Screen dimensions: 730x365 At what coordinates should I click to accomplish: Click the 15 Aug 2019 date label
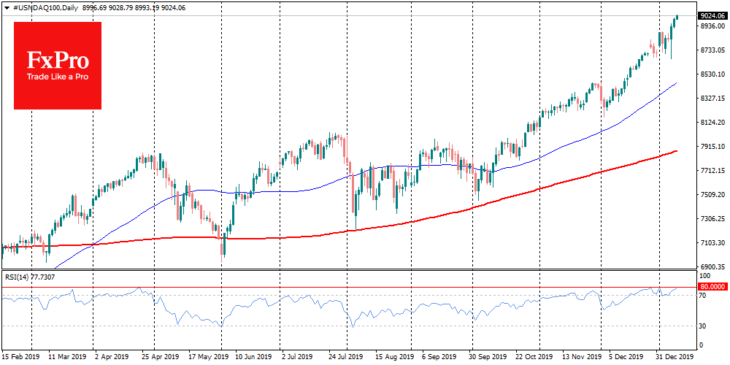click(394, 356)
